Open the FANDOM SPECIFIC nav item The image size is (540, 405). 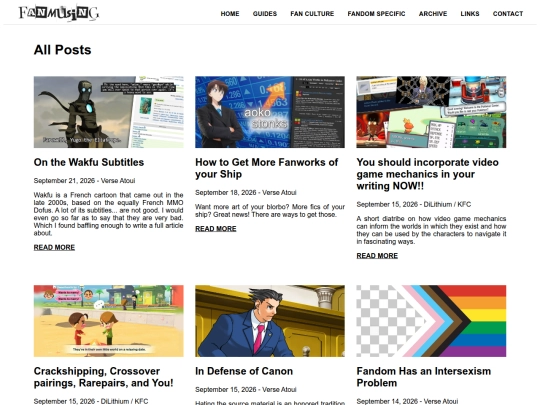tap(376, 14)
